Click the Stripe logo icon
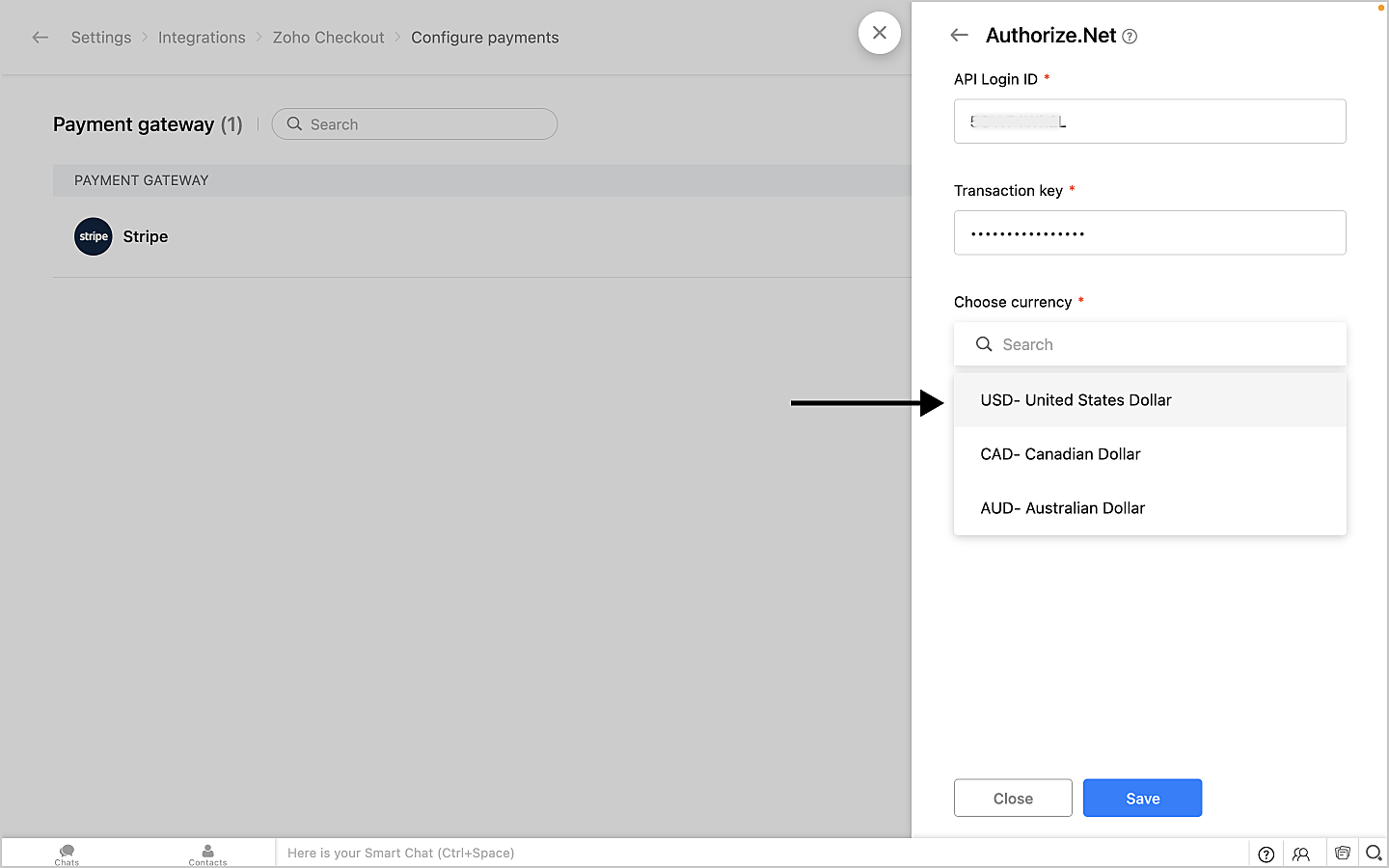1389x868 pixels. [94, 236]
